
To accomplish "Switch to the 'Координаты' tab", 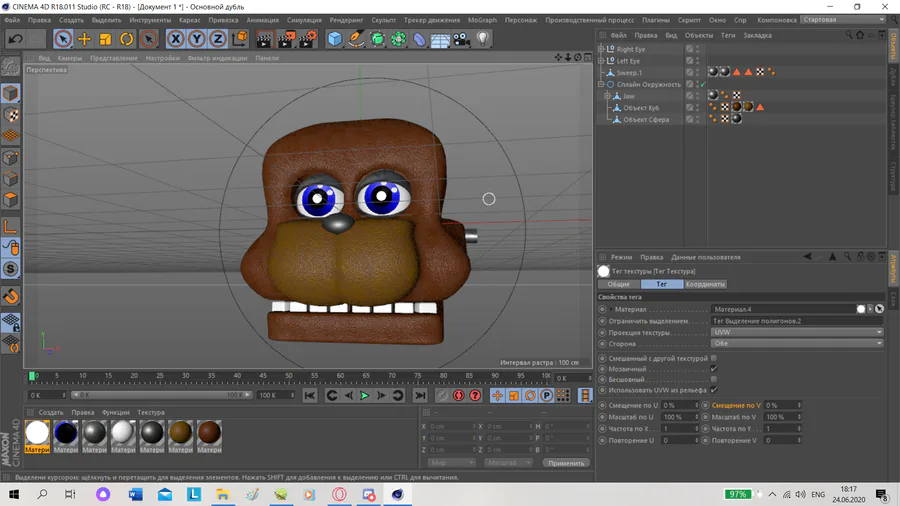I will click(x=705, y=284).
